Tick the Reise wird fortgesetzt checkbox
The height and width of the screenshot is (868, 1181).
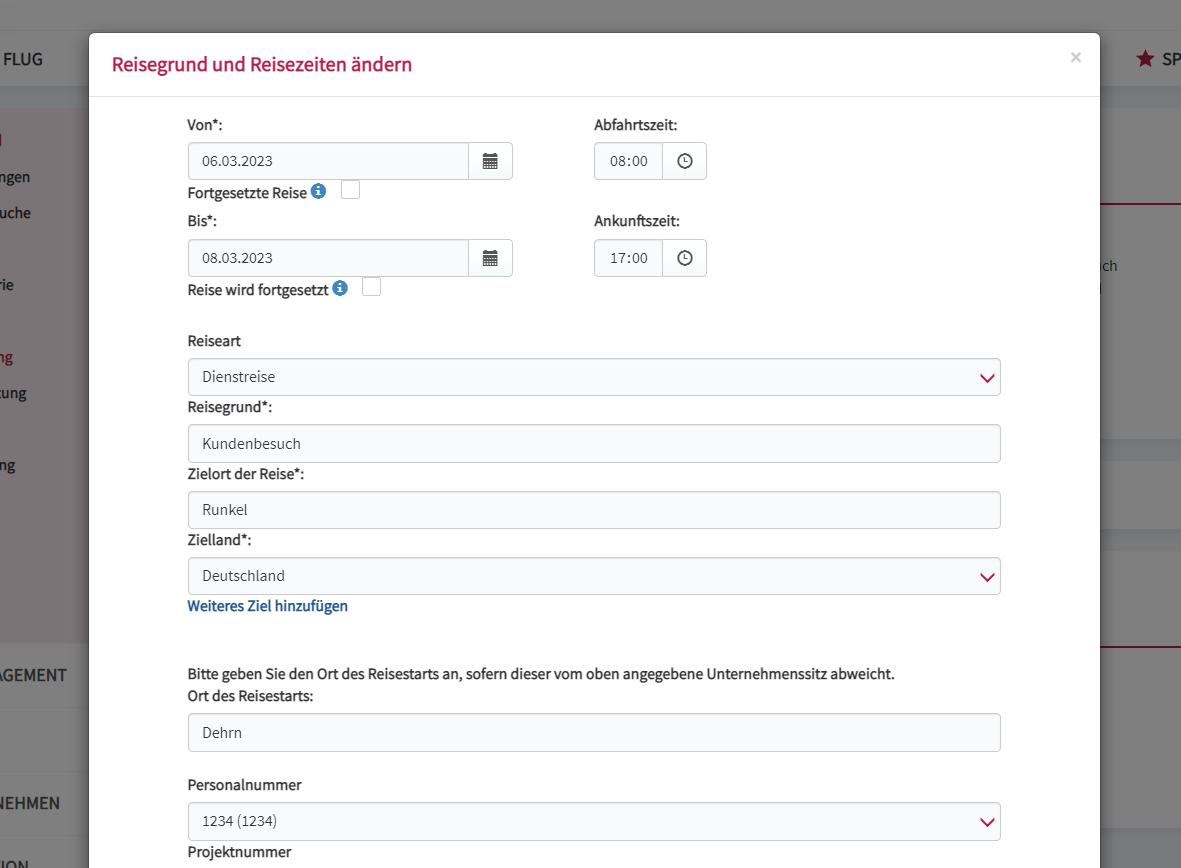pyautogui.click(x=371, y=287)
